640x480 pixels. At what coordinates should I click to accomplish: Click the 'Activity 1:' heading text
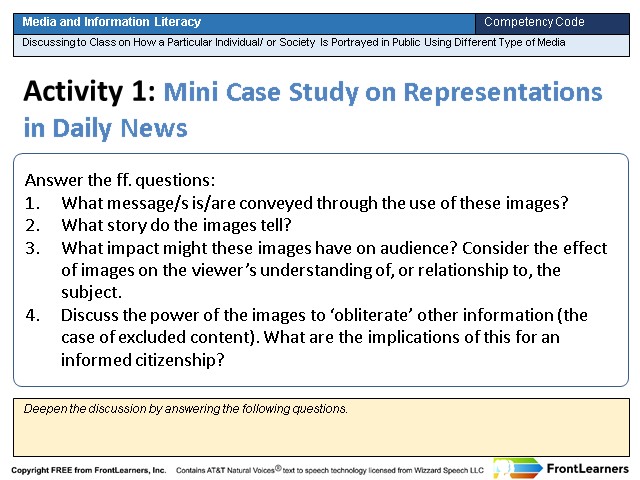click(x=89, y=91)
